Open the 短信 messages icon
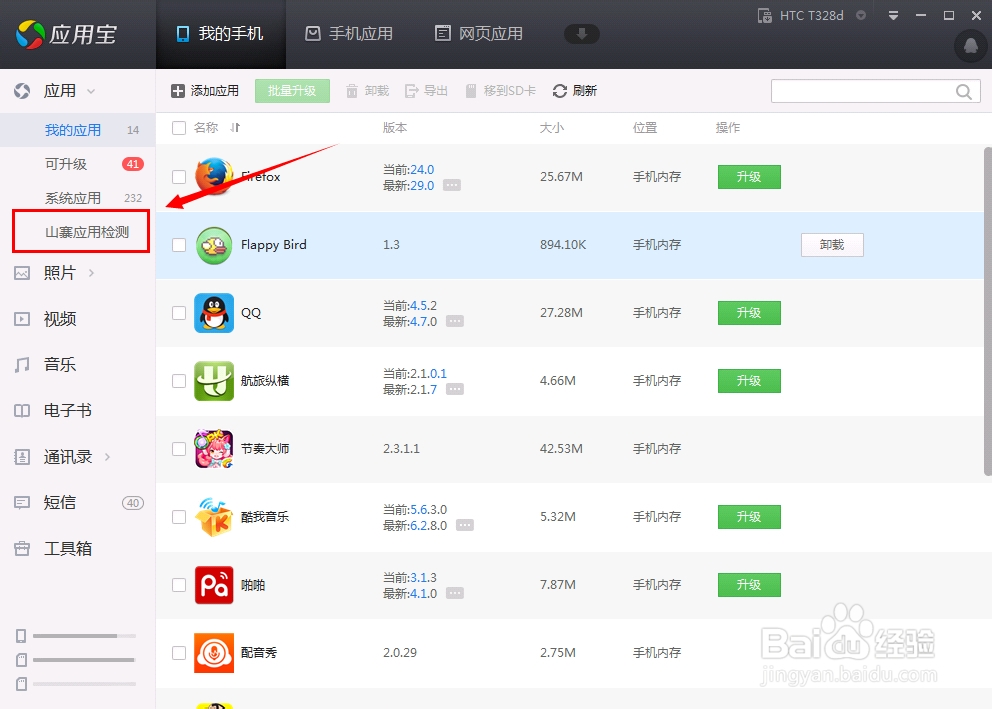This screenshot has width=992, height=709. pyautogui.click(x=22, y=503)
